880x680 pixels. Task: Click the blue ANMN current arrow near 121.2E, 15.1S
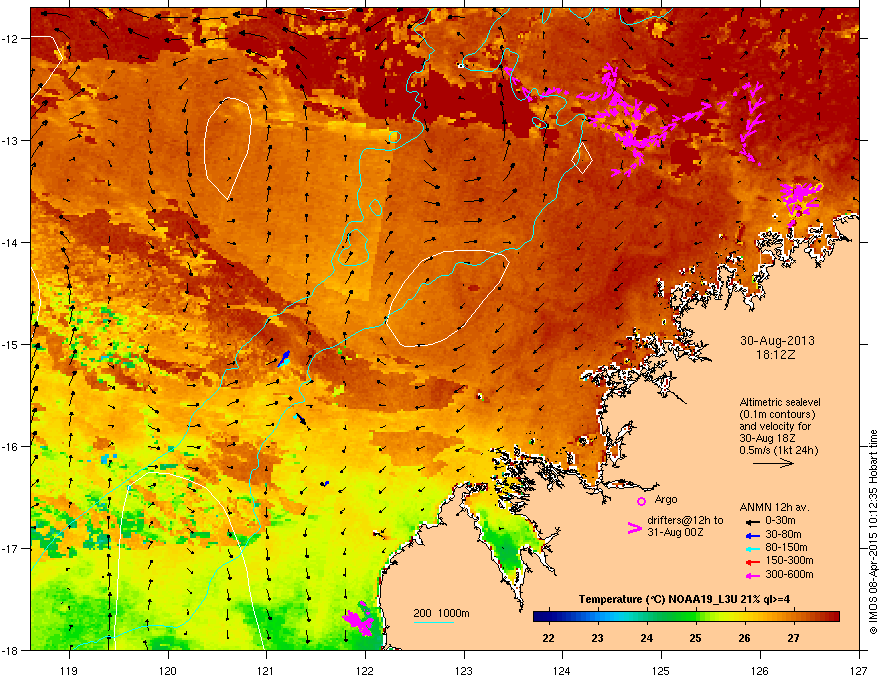pyautogui.click(x=284, y=359)
